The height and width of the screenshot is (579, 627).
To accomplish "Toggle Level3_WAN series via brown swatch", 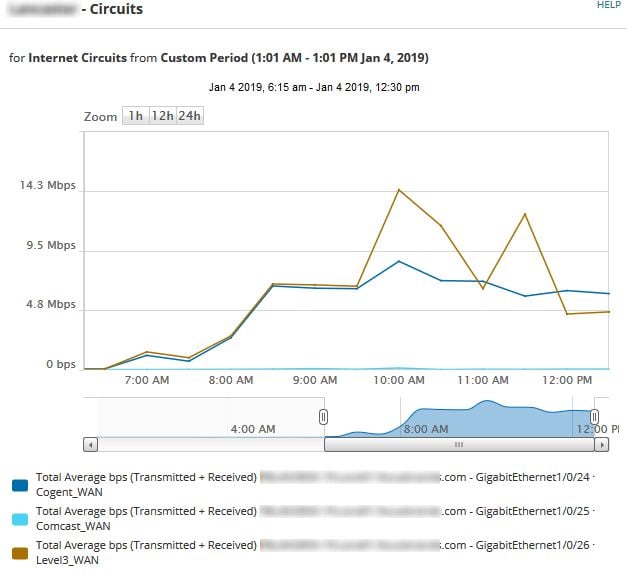I will [20, 553].
